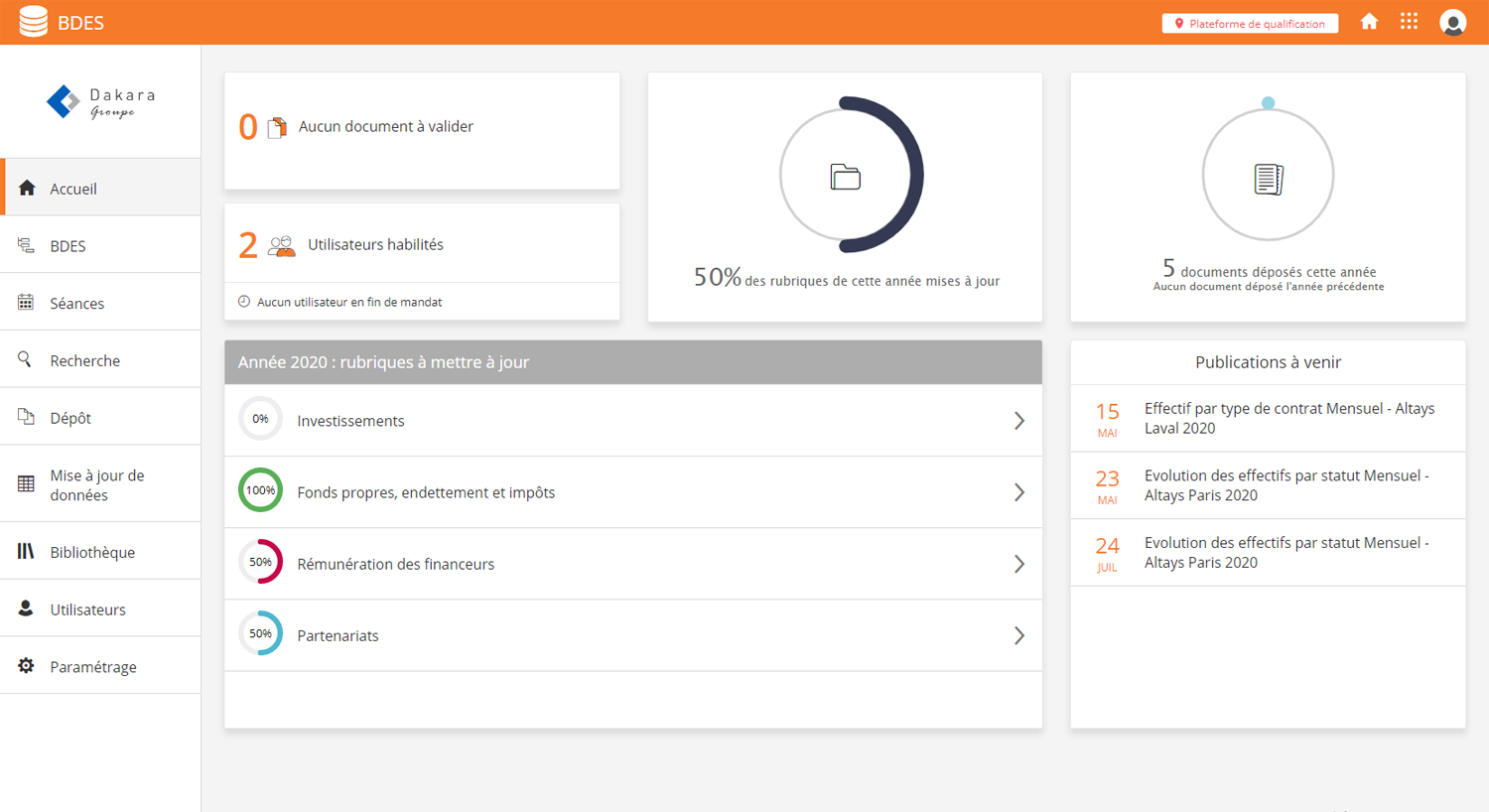
Task: Click Aucun document déposé l'année précédente
Action: [x=1269, y=287]
